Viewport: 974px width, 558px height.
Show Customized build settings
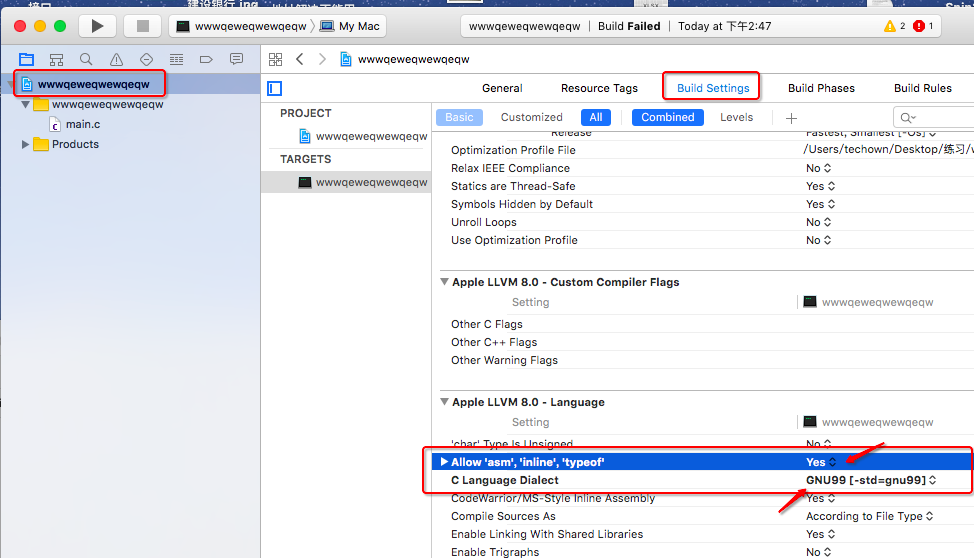[532, 117]
